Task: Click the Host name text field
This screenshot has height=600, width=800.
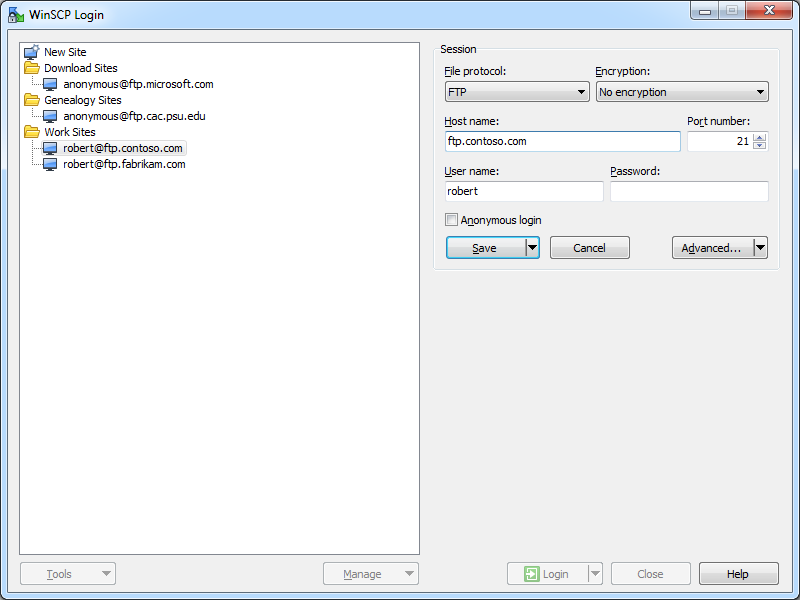Action: (562, 141)
